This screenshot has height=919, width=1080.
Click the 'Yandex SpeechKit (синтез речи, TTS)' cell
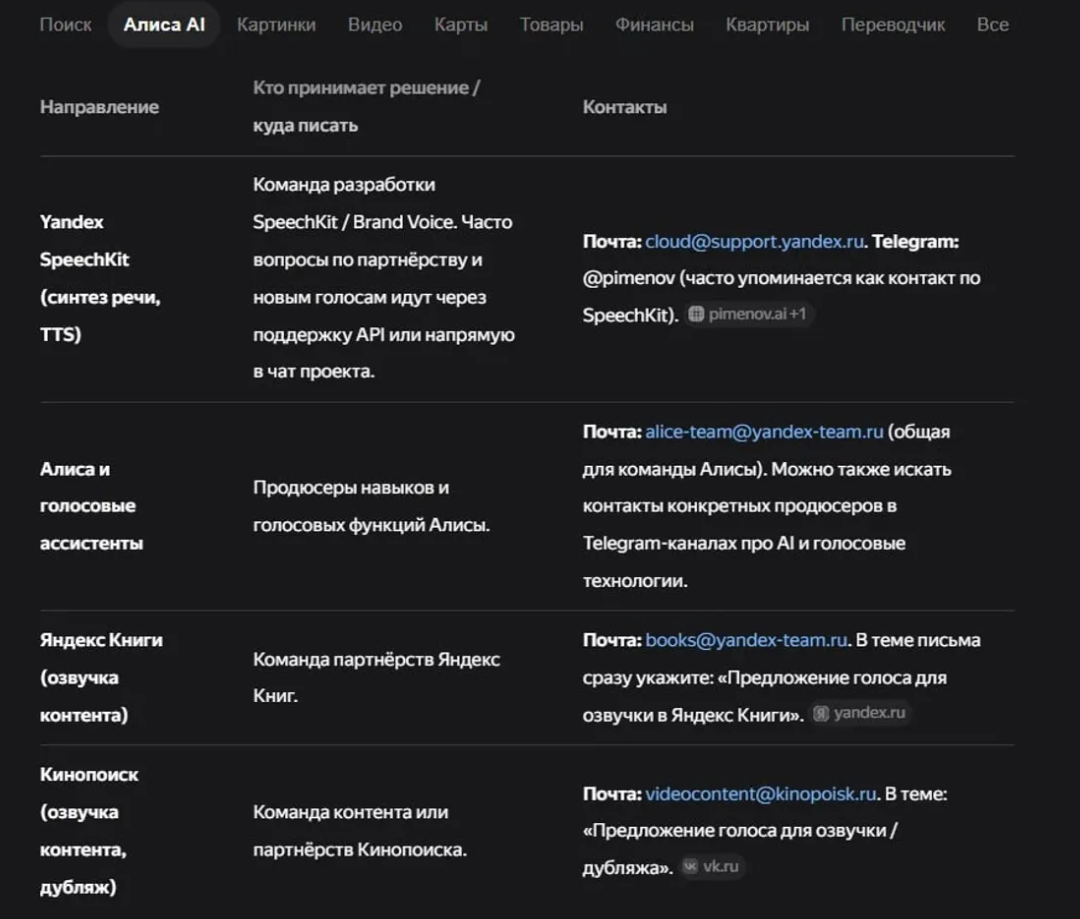click(x=101, y=278)
